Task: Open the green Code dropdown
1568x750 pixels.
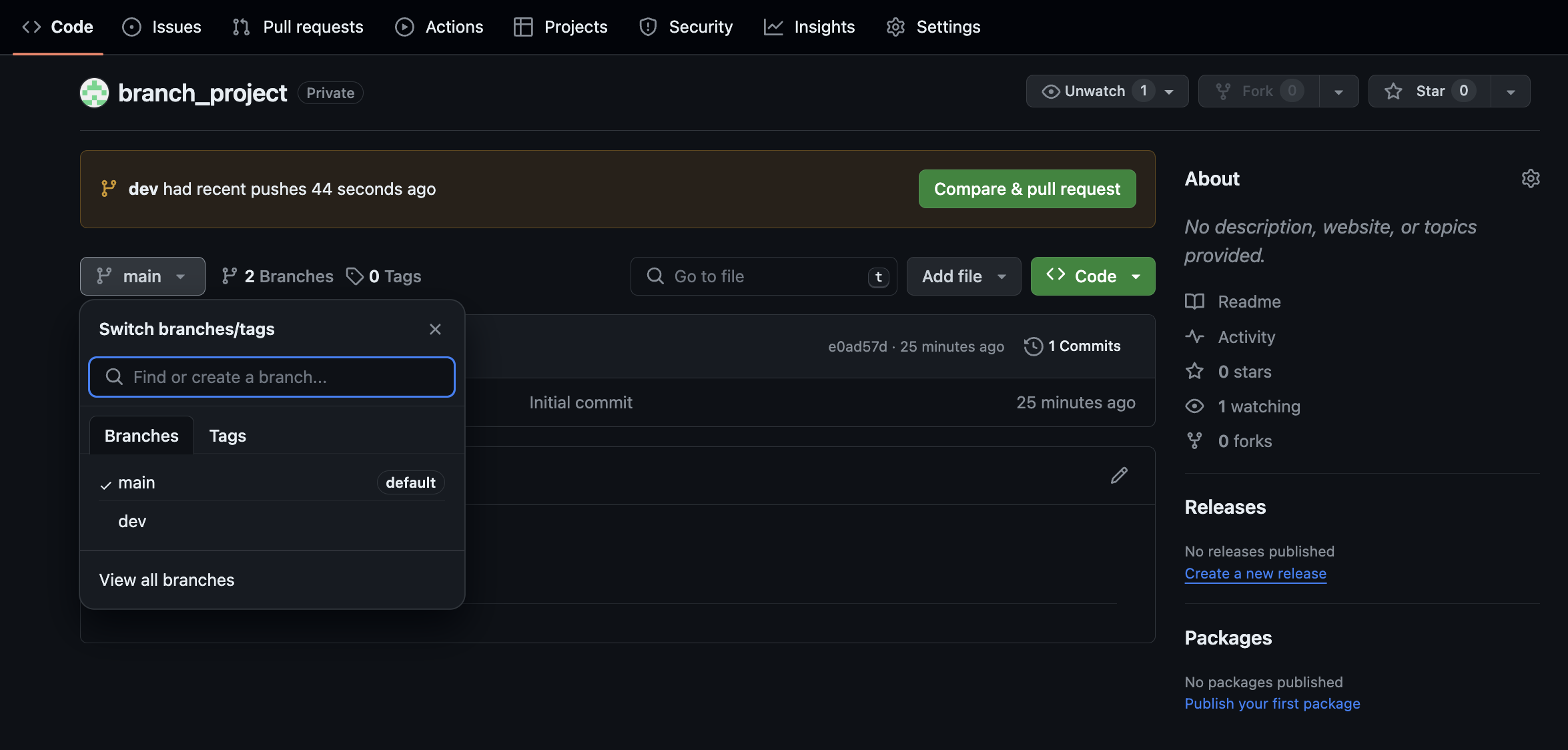Action: [x=1092, y=276]
